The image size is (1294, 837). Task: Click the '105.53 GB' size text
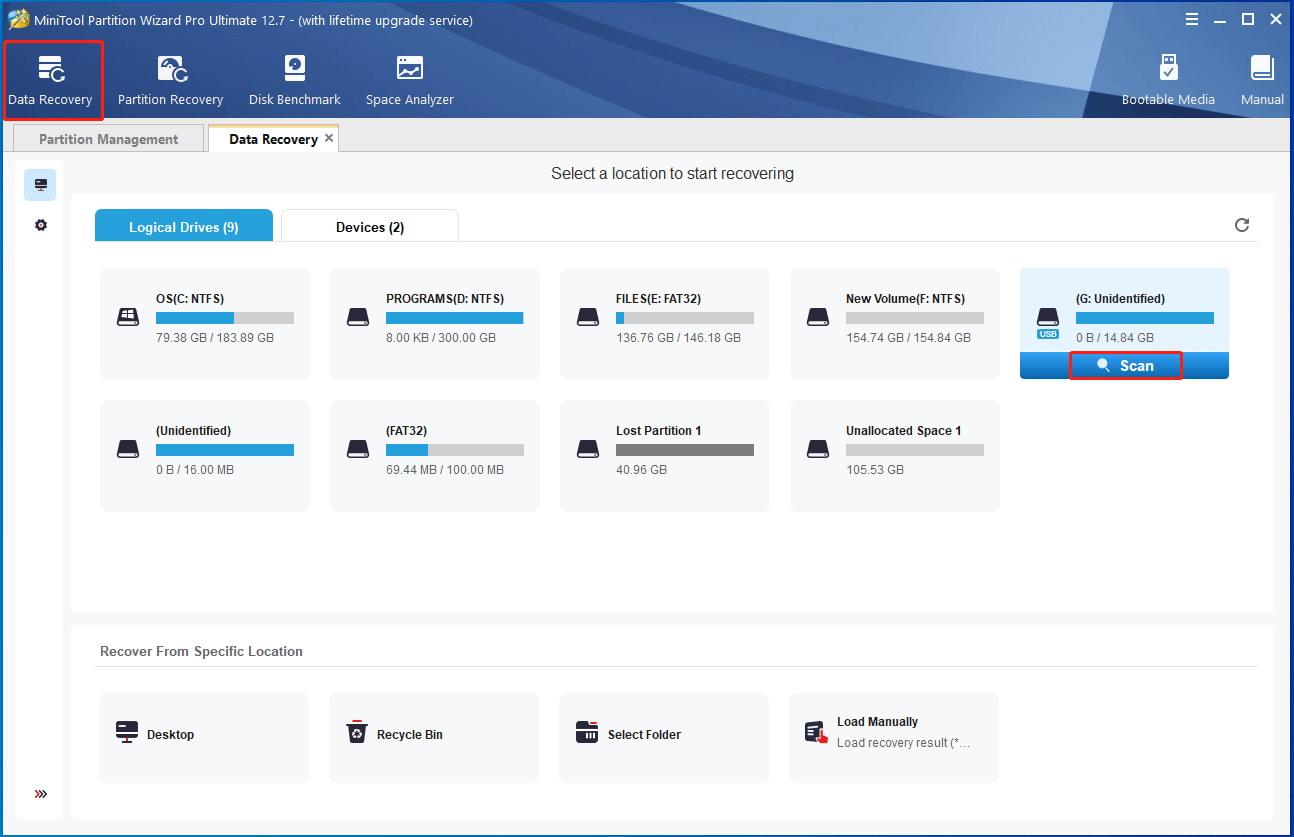[x=875, y=470]
